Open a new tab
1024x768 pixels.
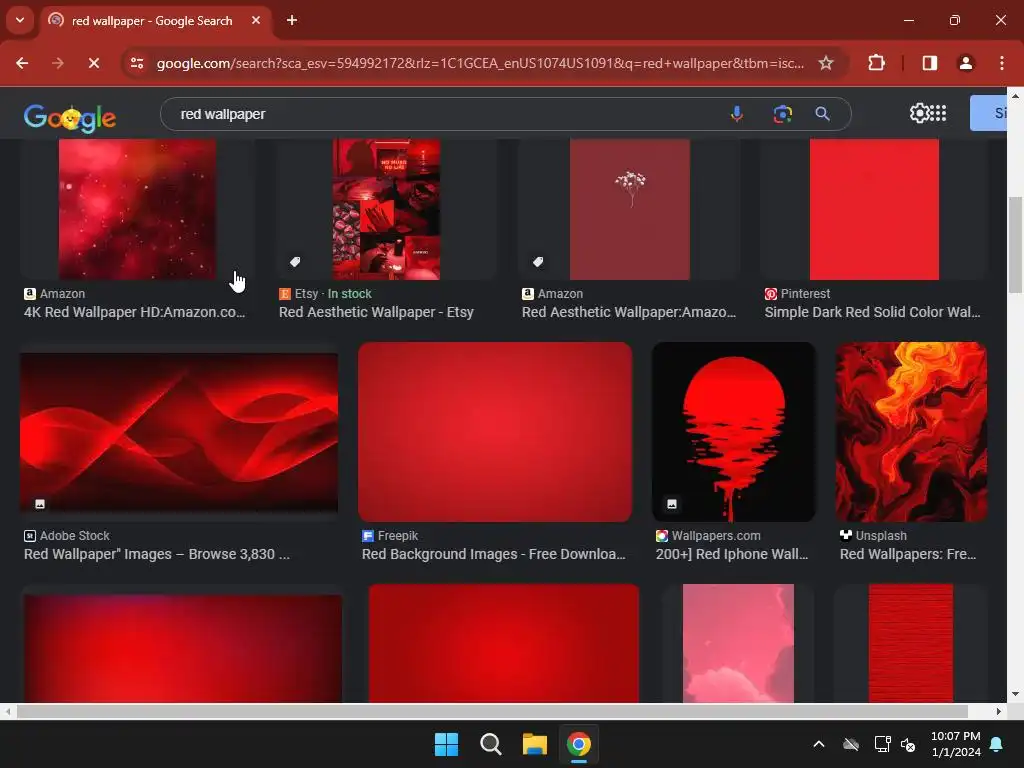click(292, 20)
